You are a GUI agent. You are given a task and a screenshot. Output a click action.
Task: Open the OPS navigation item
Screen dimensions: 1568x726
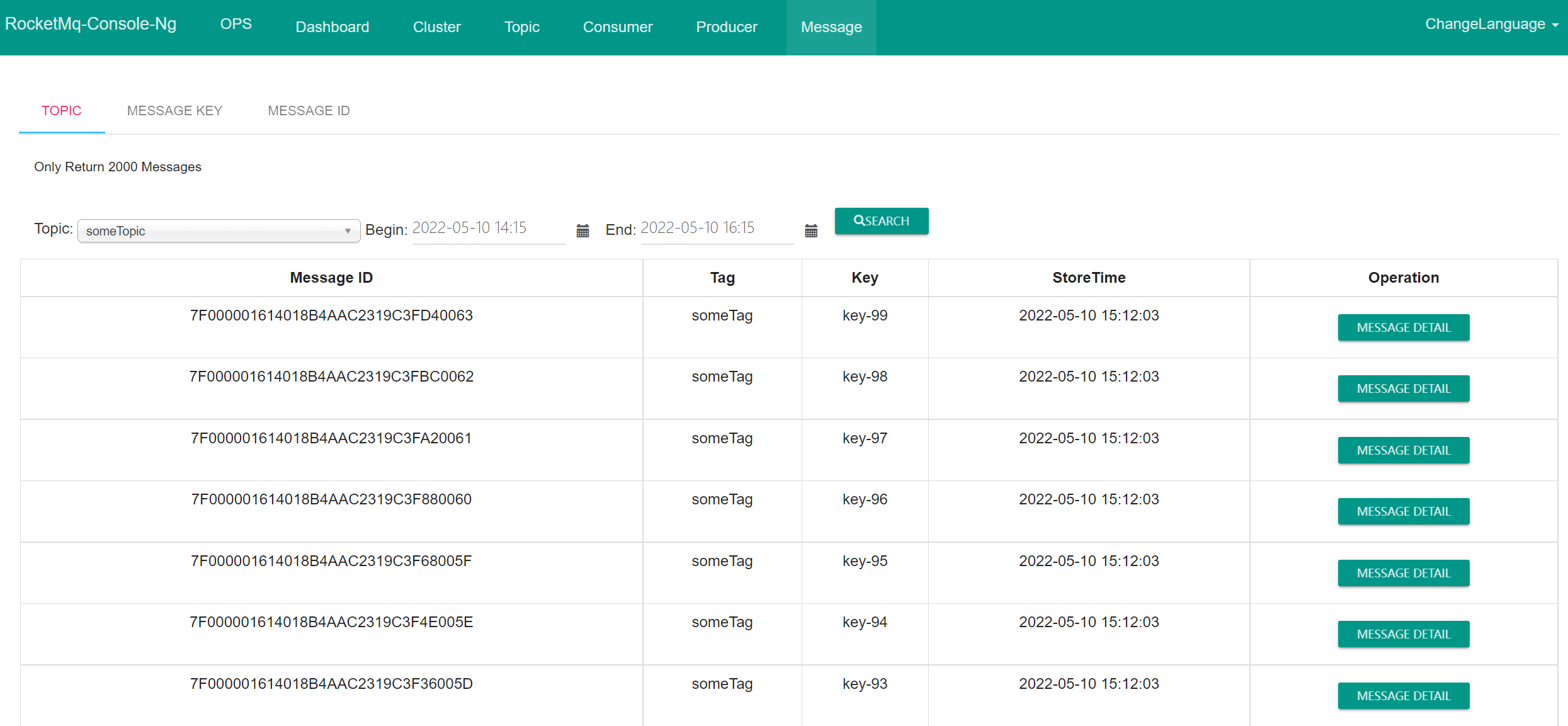pyautogui.click(x=236, y=24)
